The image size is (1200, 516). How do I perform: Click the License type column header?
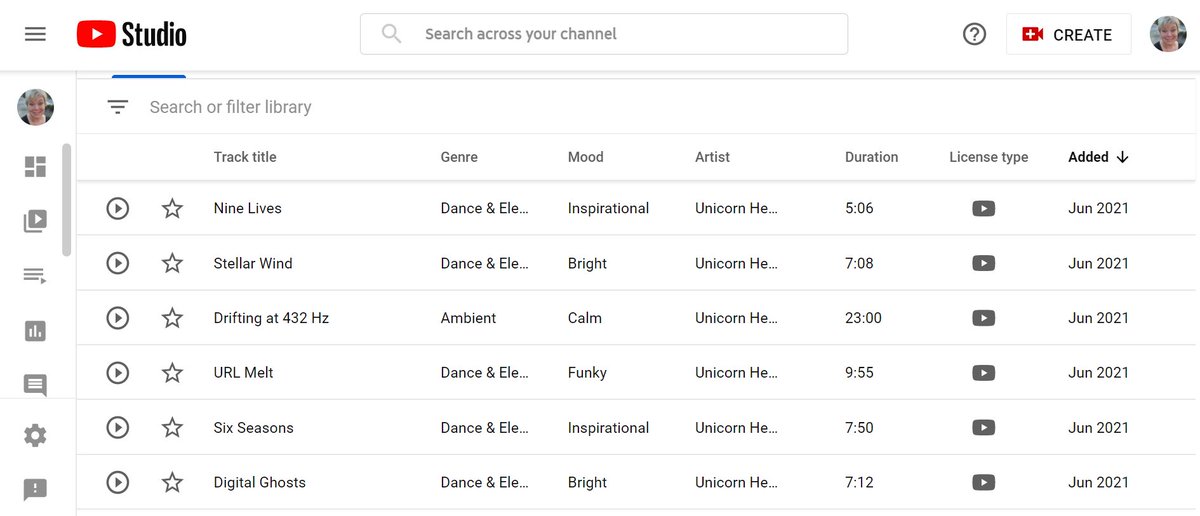pos(989,157)
